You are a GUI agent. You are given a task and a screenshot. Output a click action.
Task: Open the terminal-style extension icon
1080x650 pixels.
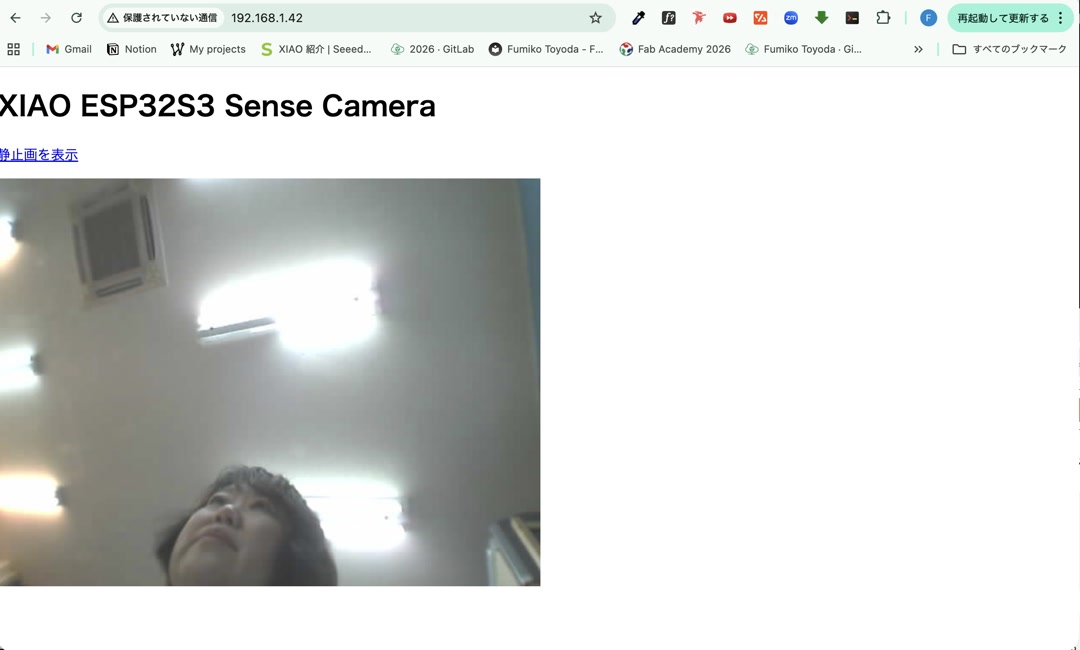[x=851, y=17]
